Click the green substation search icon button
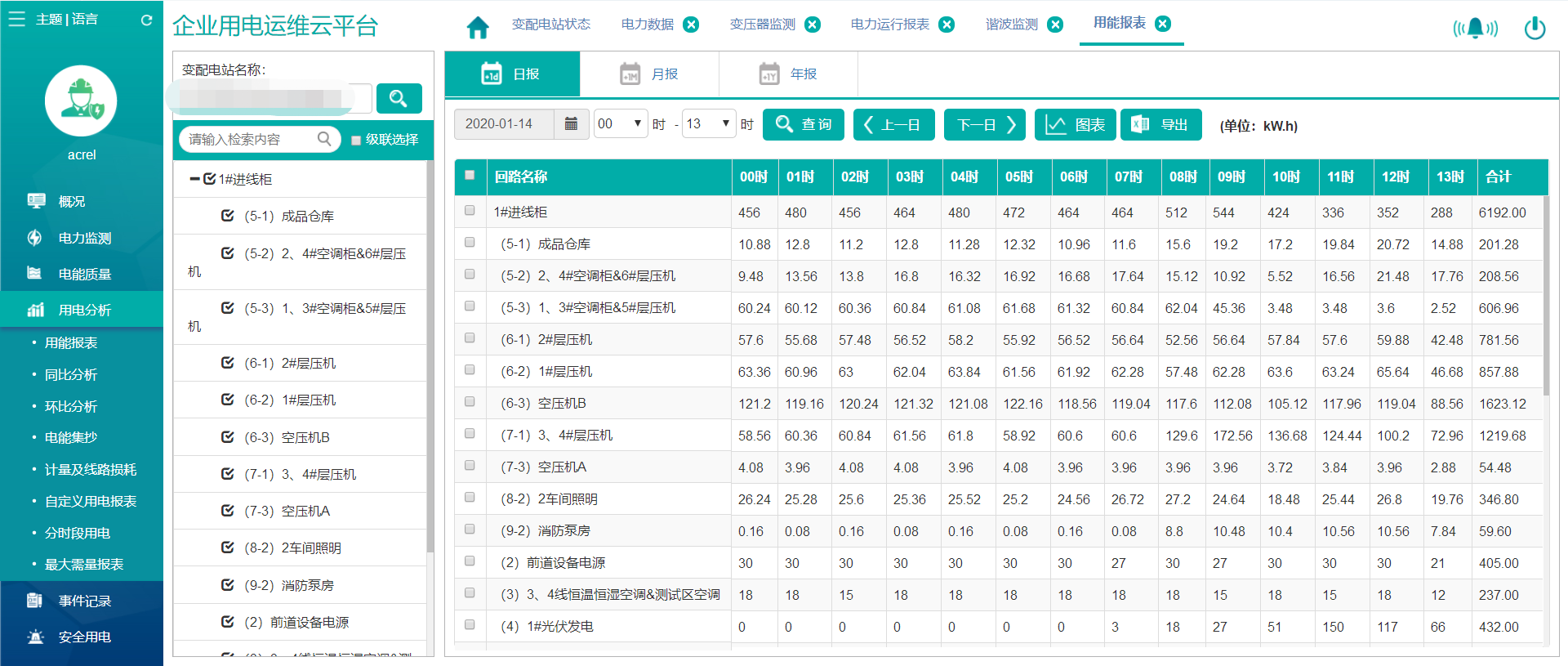 [x=399, y=99]
